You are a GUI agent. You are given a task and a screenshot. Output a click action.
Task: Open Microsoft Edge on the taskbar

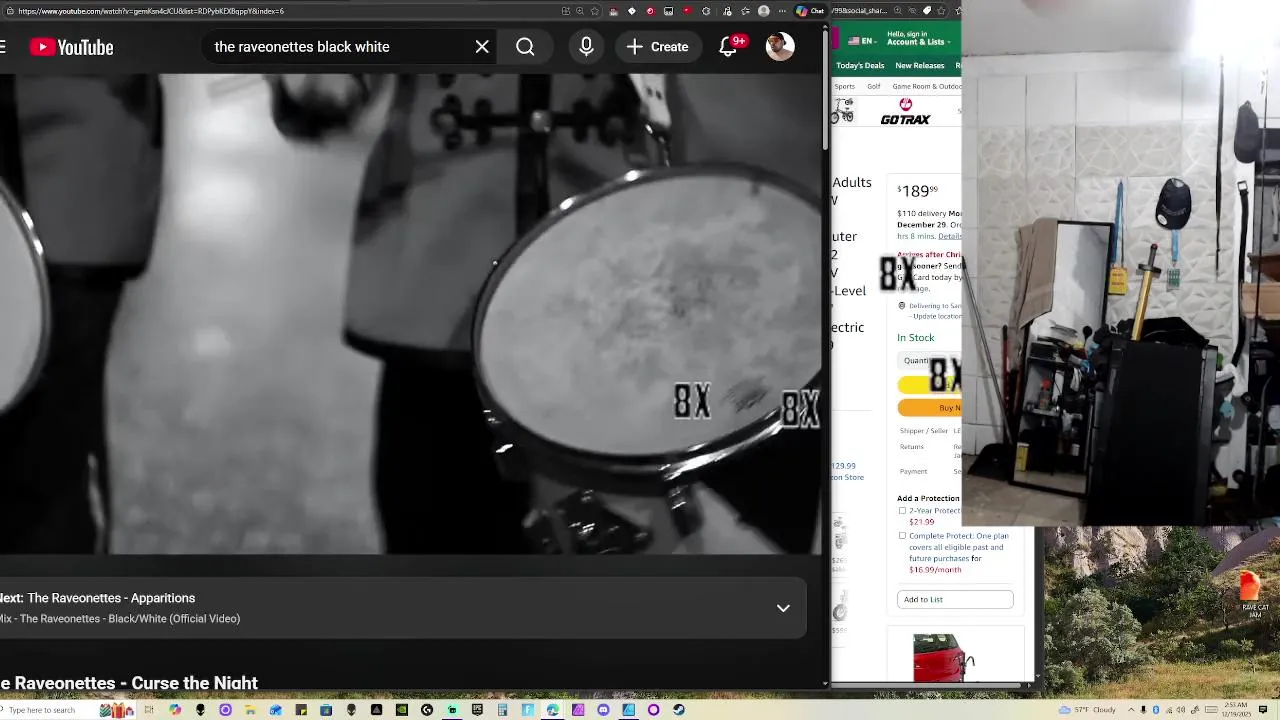tap(552, 710)
